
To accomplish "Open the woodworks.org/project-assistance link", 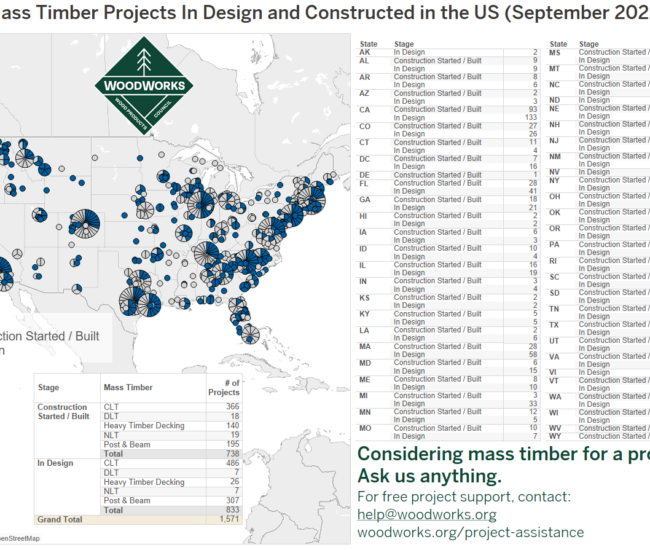I will click(471, 532).
